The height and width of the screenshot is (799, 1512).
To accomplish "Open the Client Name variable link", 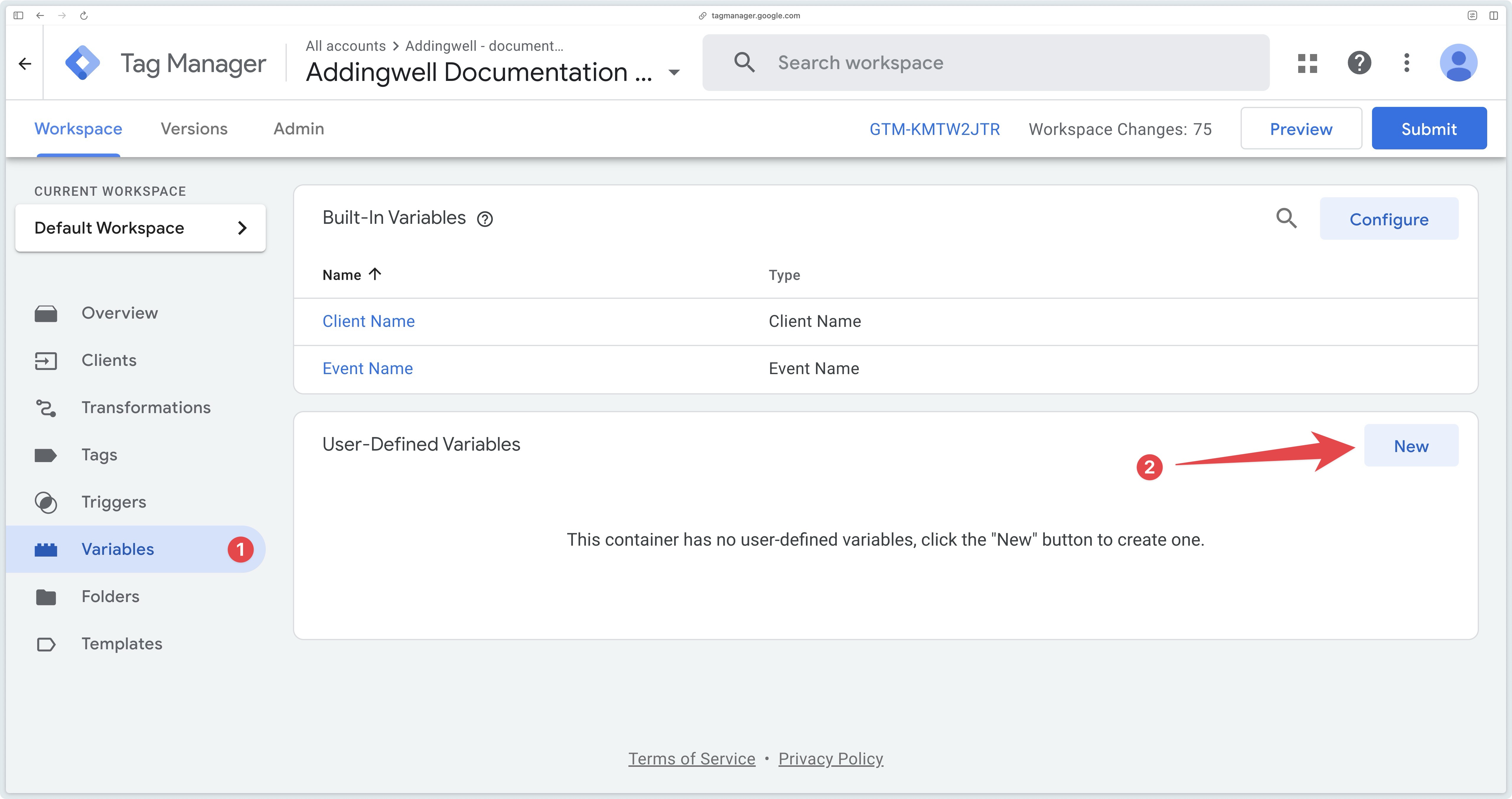I will click(x=369, y=321).
